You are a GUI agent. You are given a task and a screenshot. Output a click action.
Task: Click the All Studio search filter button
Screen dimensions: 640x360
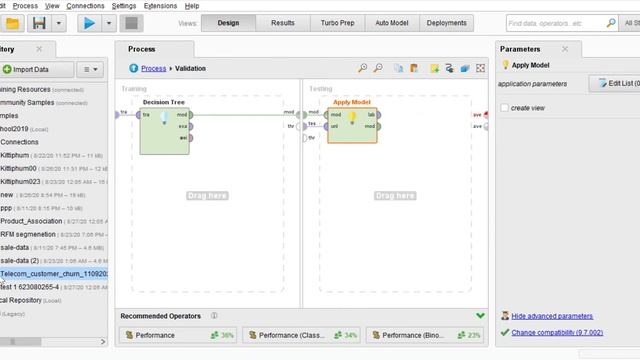(x=630, y=23)
